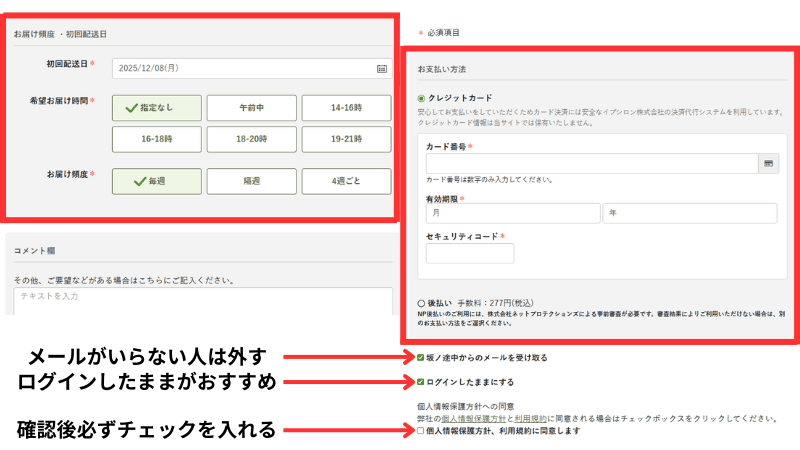The width and height of the screenshot is (800, 450).
Task: Choose the 14-16時 delivery time
Action: pyautogui.click(x=346, y=108)
